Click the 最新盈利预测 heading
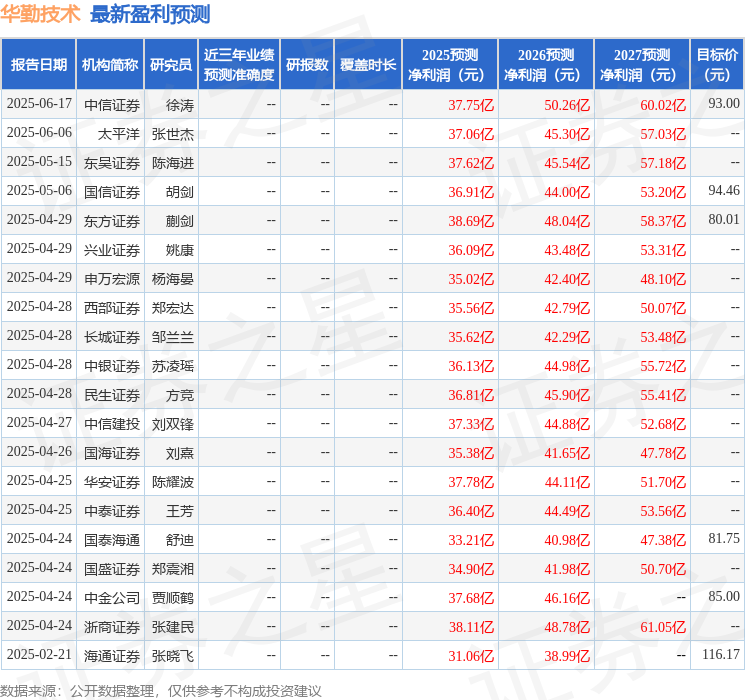The height and width of the screenshot is (700, 745). (x=150, y=14)
